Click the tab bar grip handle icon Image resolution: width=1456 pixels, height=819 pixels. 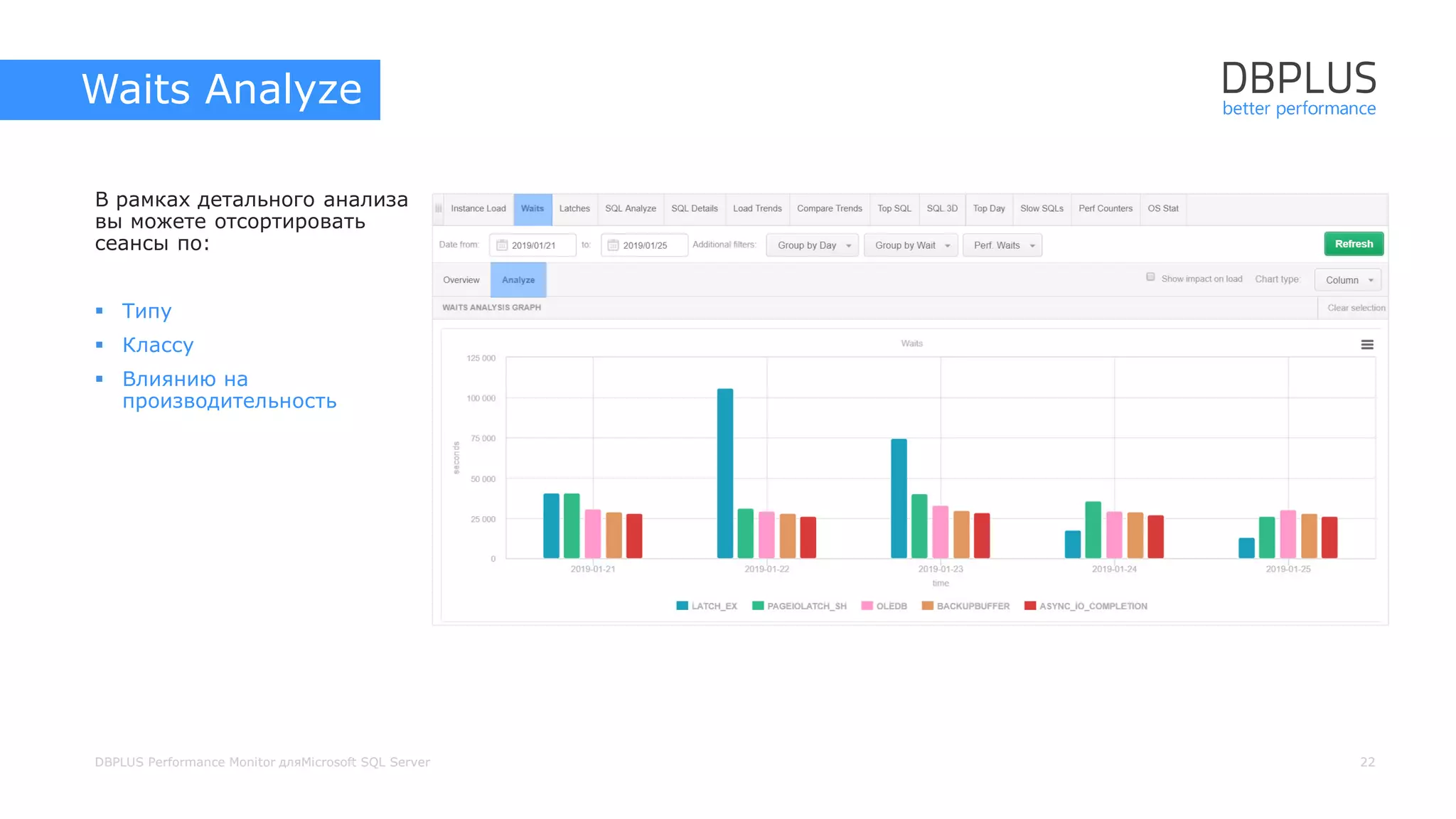(x=439, y=208)
